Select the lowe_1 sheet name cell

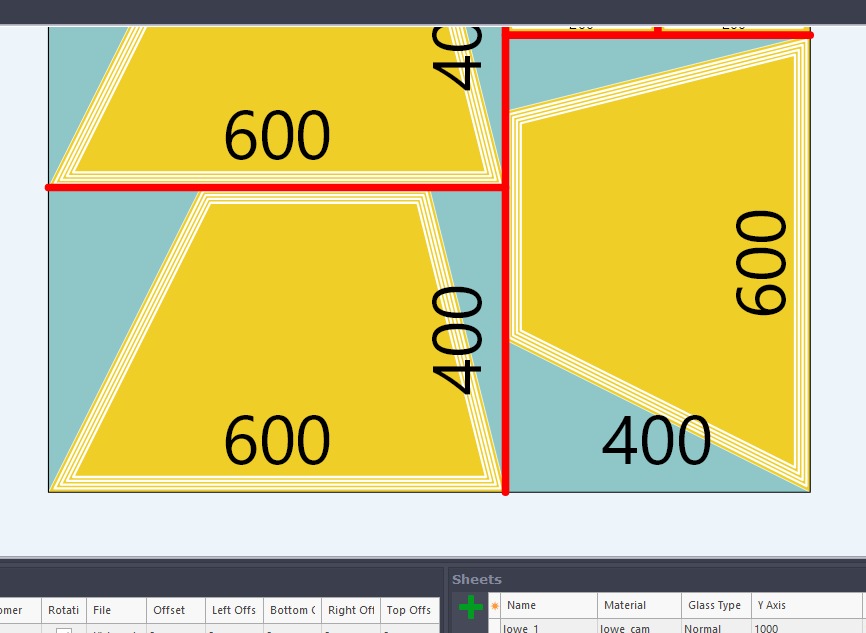point(548,628)
